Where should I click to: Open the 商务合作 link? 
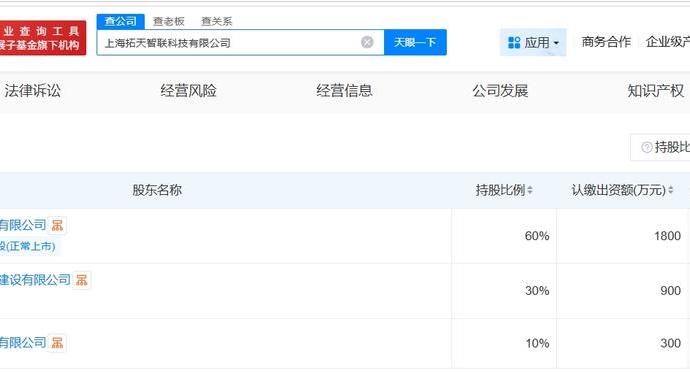606,42
